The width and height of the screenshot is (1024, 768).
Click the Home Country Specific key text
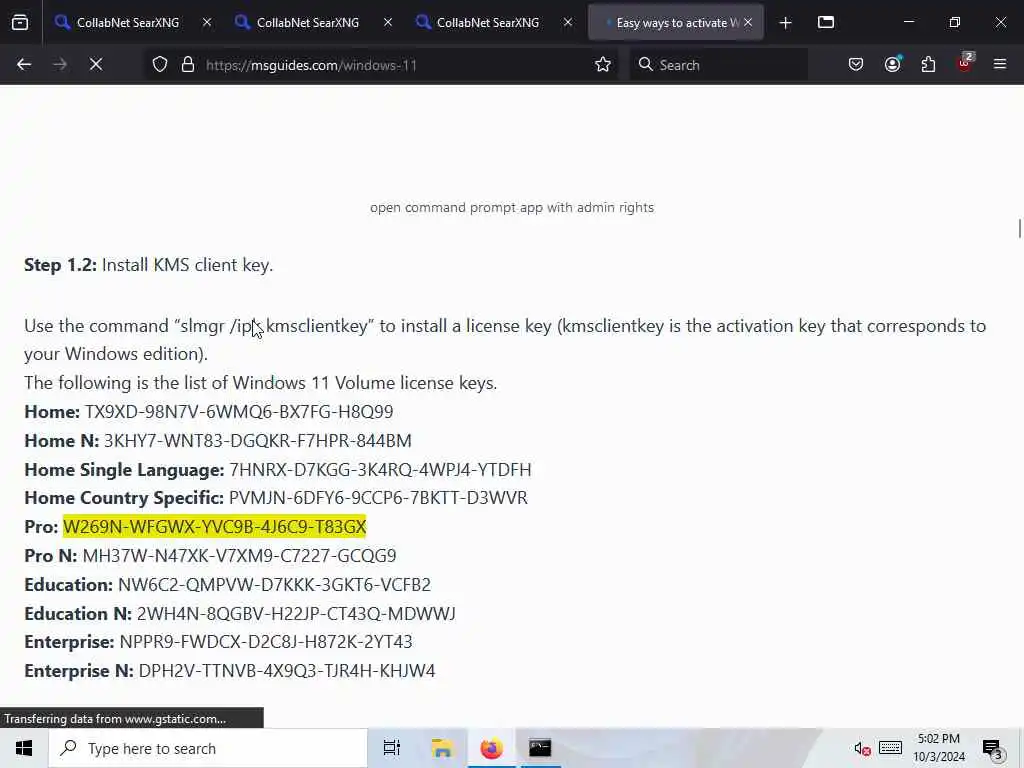[x=378, y=498]
